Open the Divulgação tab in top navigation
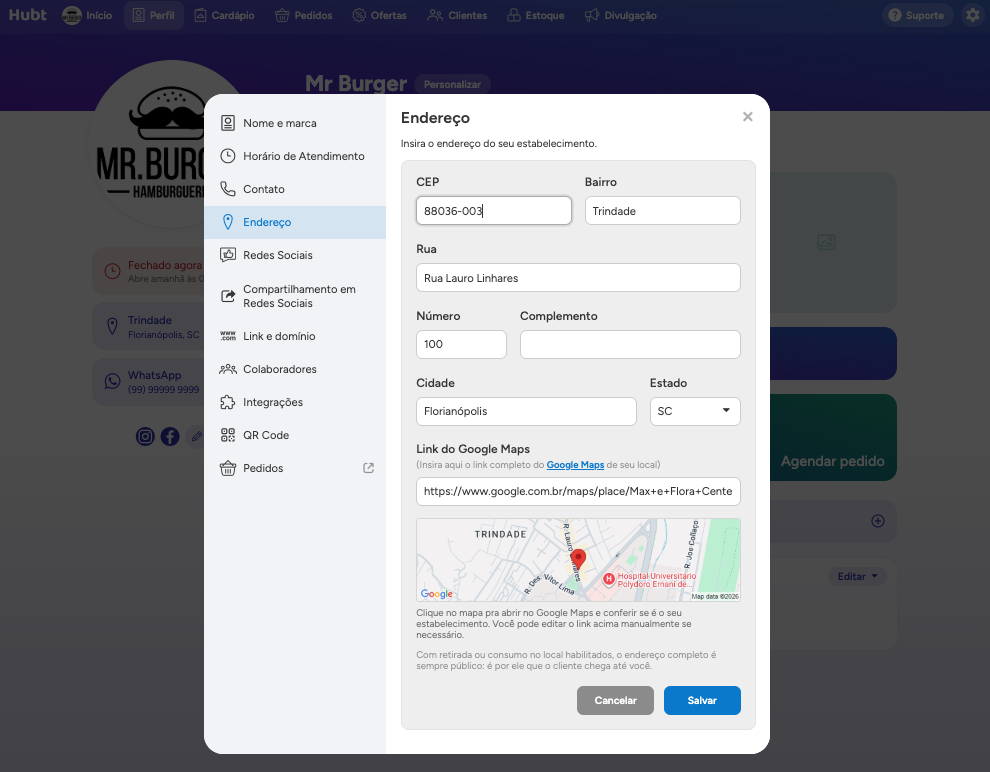990x772 pixels. pos(621,15)
